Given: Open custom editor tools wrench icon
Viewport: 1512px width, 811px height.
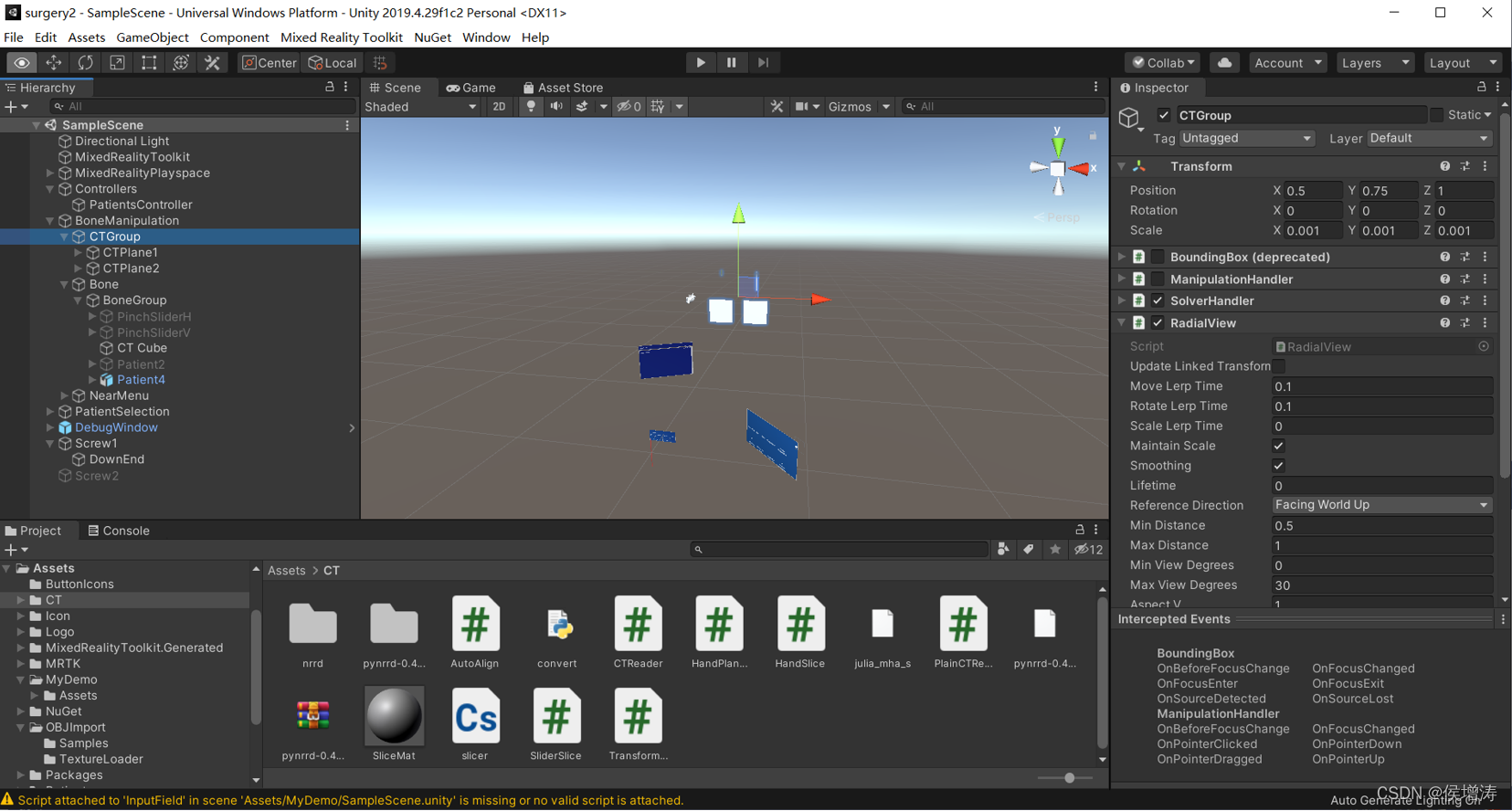Looking at the screenshot, I should coord(212,63).
